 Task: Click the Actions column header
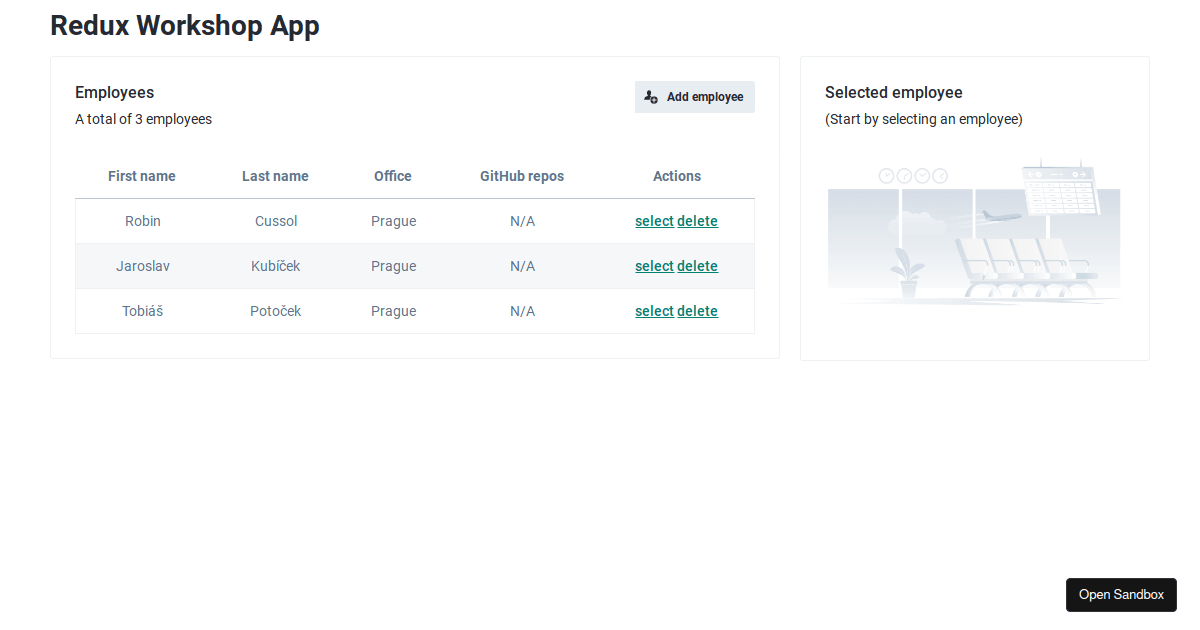pos(677,176)
